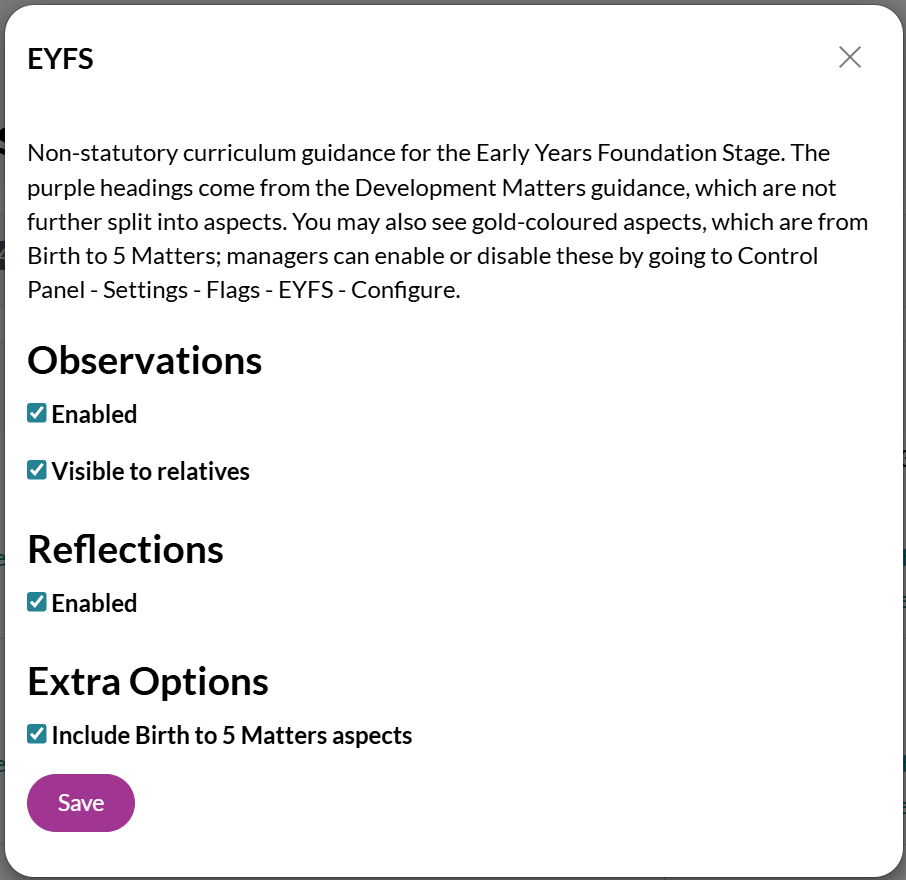This screenshot has height=880, width=906.
Task: Click the Enabled label under Reflections
Action: [94, 603]
